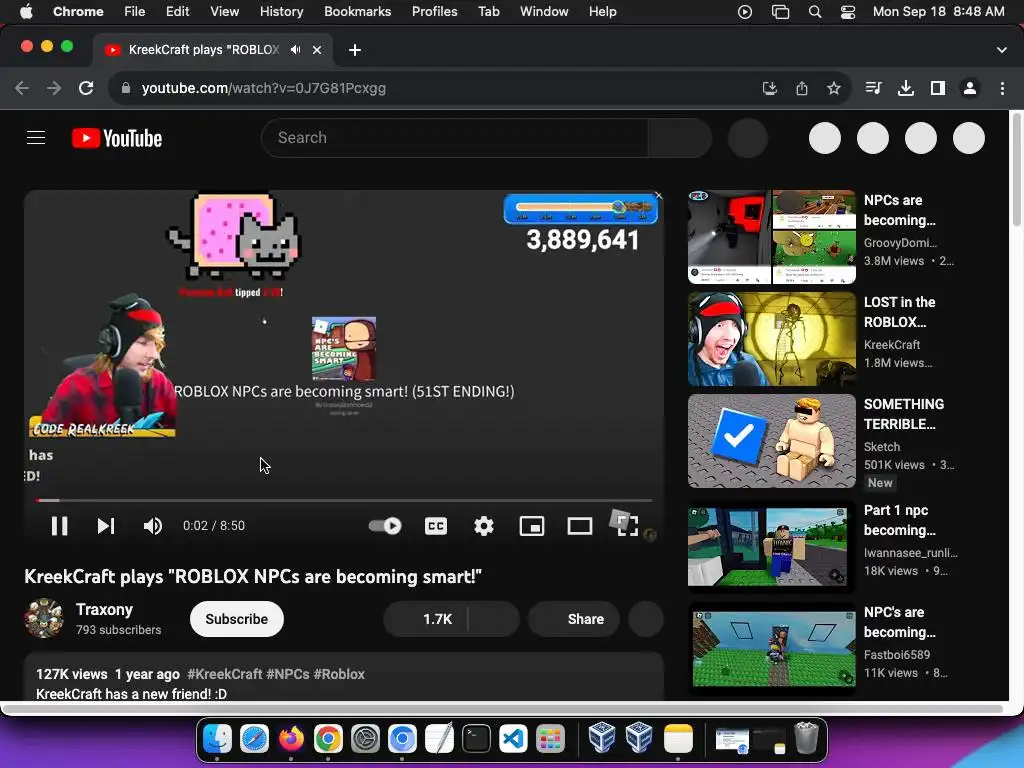Viewport: 1024px width, 768px height.
Task: Open the #Roblox hashtag
Action: click(339, 674)
